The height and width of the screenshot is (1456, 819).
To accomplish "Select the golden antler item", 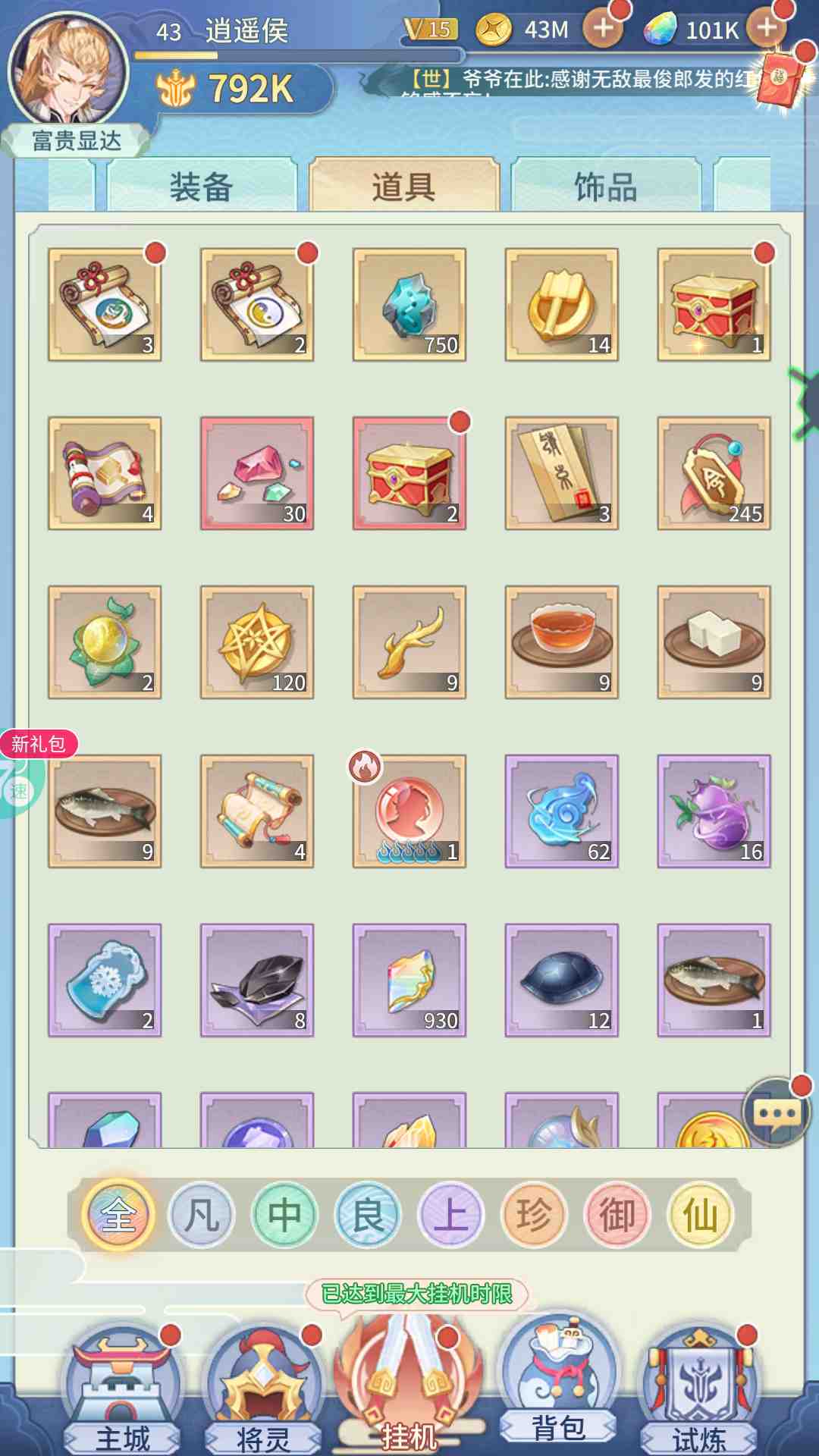I will pos(409,642).
